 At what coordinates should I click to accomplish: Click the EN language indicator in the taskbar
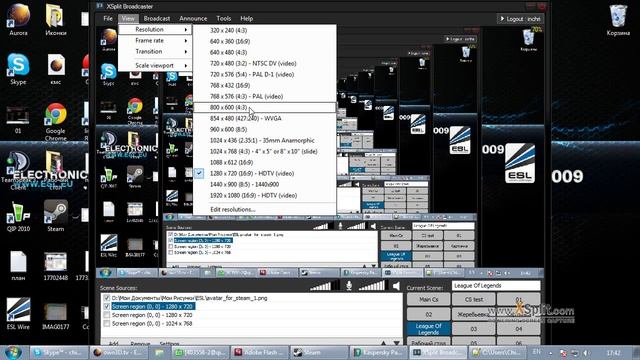[x=536, y=352]
